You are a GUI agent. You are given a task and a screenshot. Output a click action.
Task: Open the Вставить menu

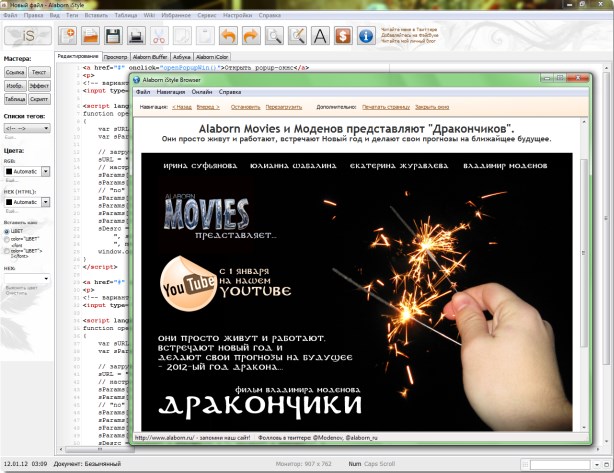click(x=96, y=15)
